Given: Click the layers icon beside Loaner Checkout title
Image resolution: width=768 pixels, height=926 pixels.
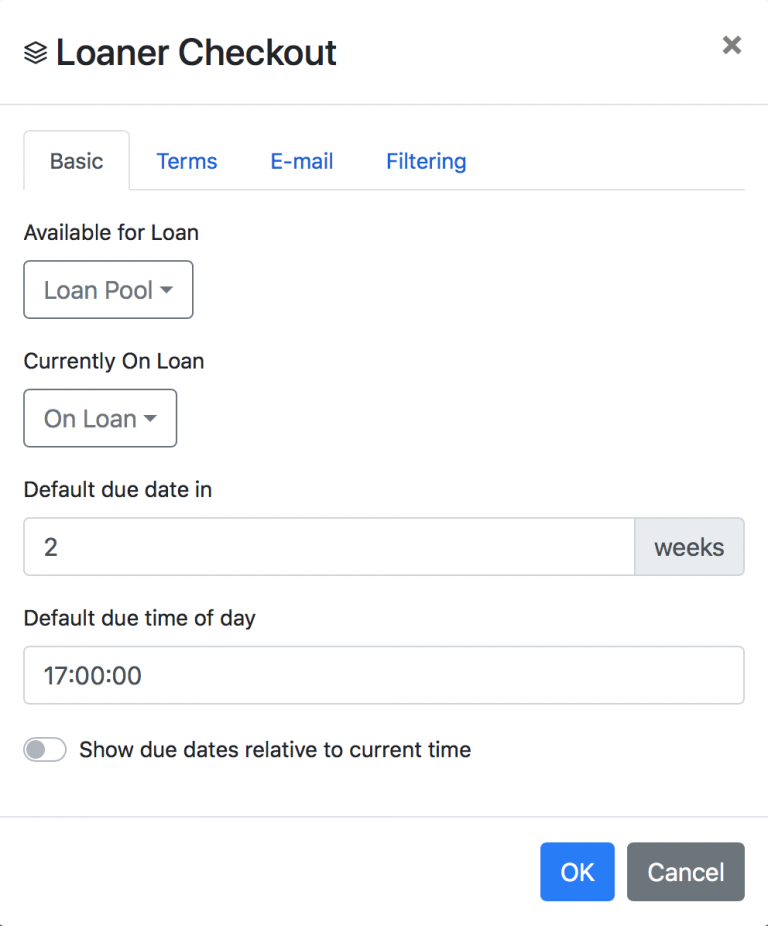Looking at the screenshot, I should click(33, 52).
